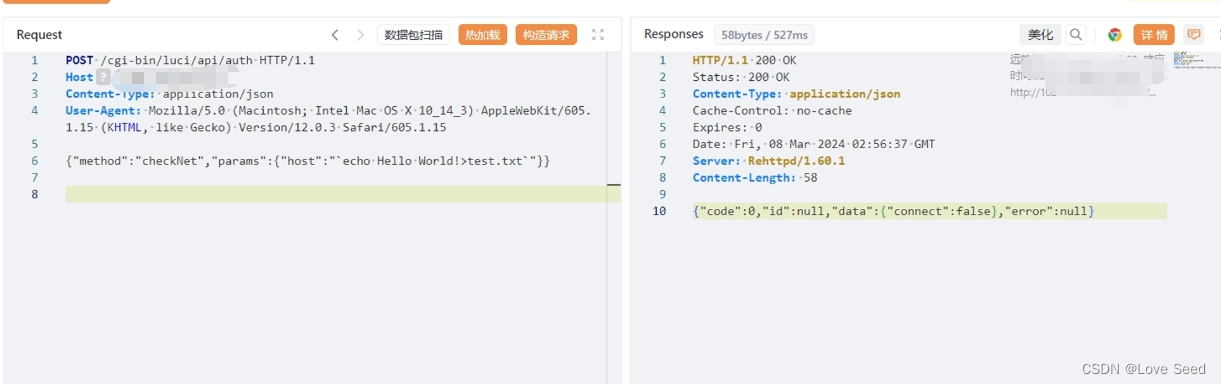The image size is (1221, 384).
Task: Click the response minimap thumbnail
Action: click(x=1189, y=60)
